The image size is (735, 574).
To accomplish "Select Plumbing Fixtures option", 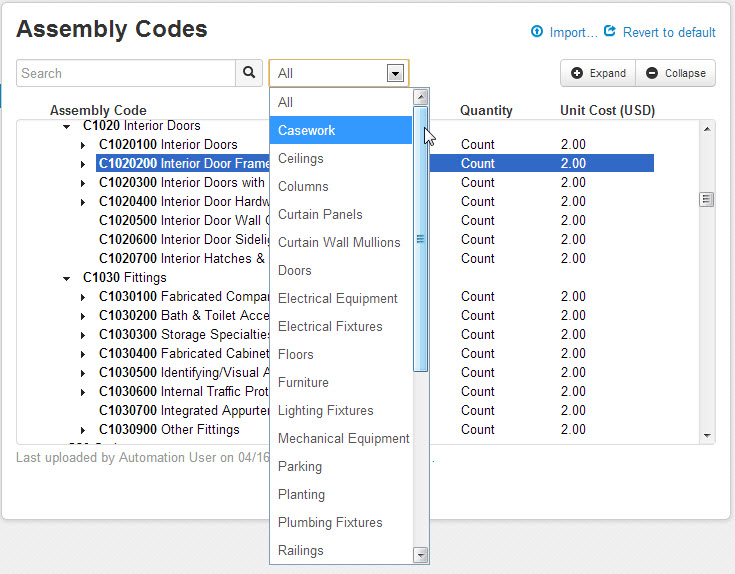I will click(x=330, y=522).
